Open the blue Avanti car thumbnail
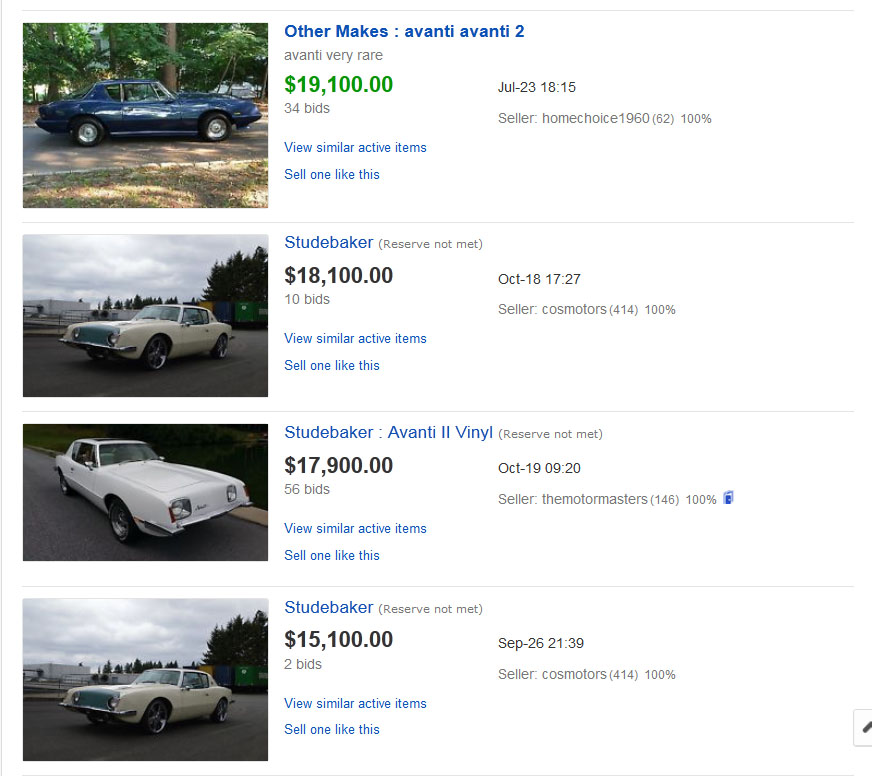Viewport: 872px width, 776px height. click(x=145, y=115)
